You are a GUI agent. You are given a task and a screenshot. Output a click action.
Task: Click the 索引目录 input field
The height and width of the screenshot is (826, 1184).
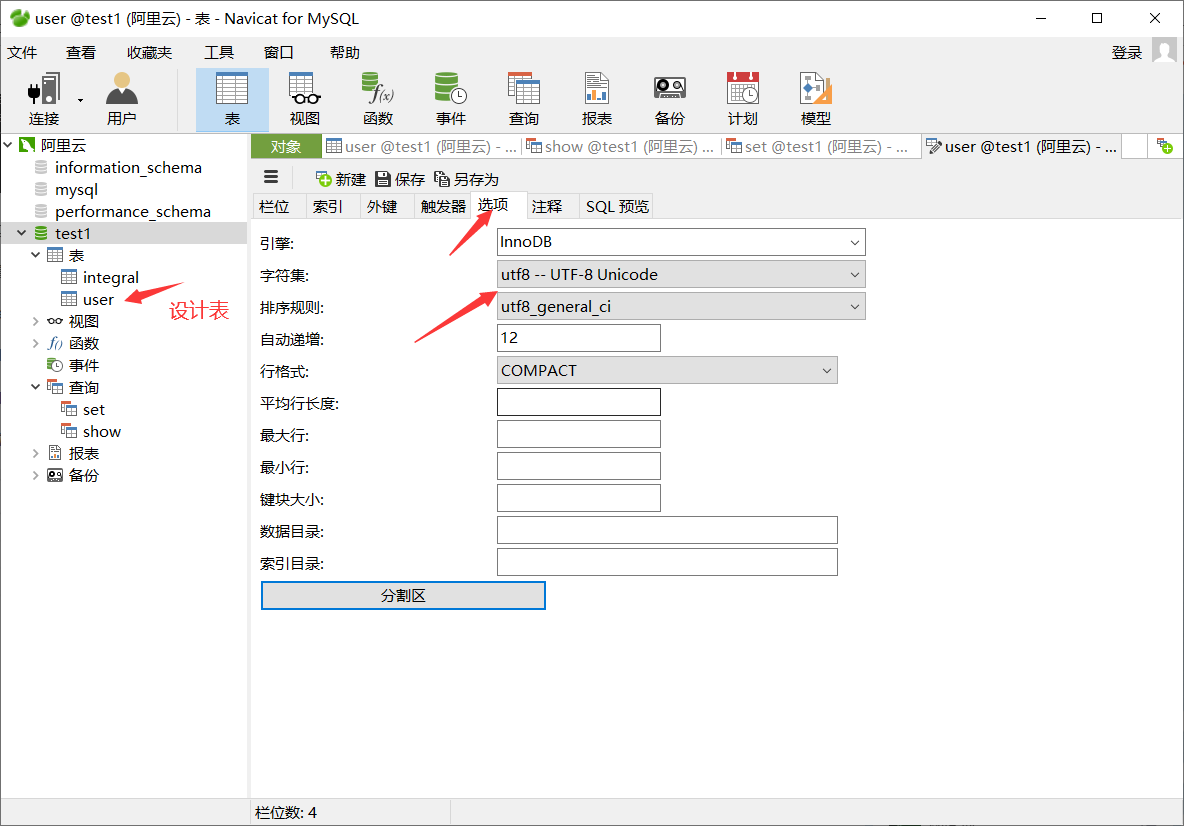(668, 562)
